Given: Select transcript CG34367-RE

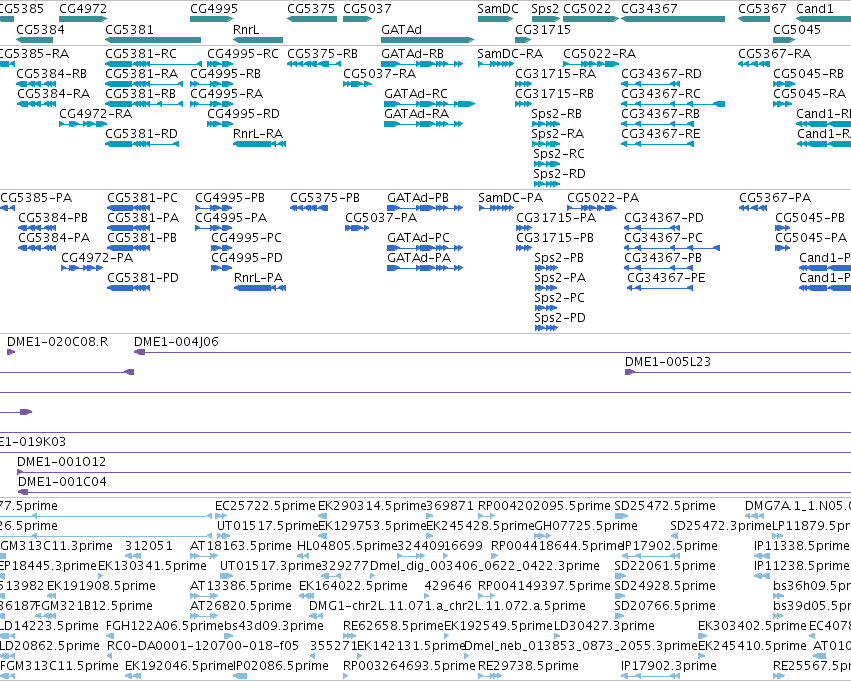Looking at the screenshot, I should pos(661,133).
